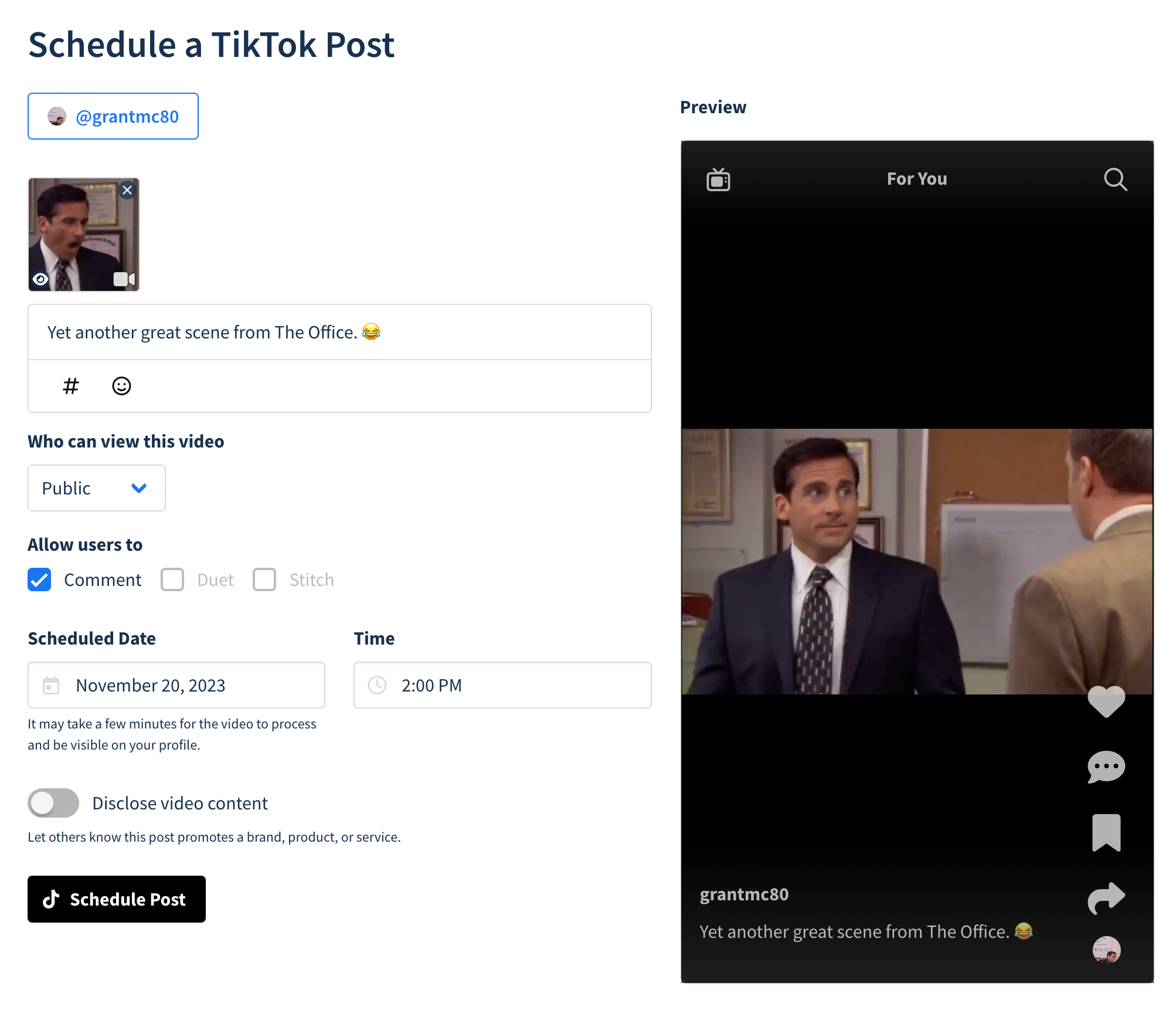Click into the caption text field
Viewport: 1176px width, 1010px height.
tap(339, 332)
